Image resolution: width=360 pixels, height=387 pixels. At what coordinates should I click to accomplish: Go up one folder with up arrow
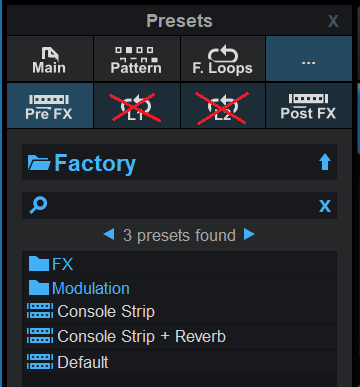click(x=325, y=162)
